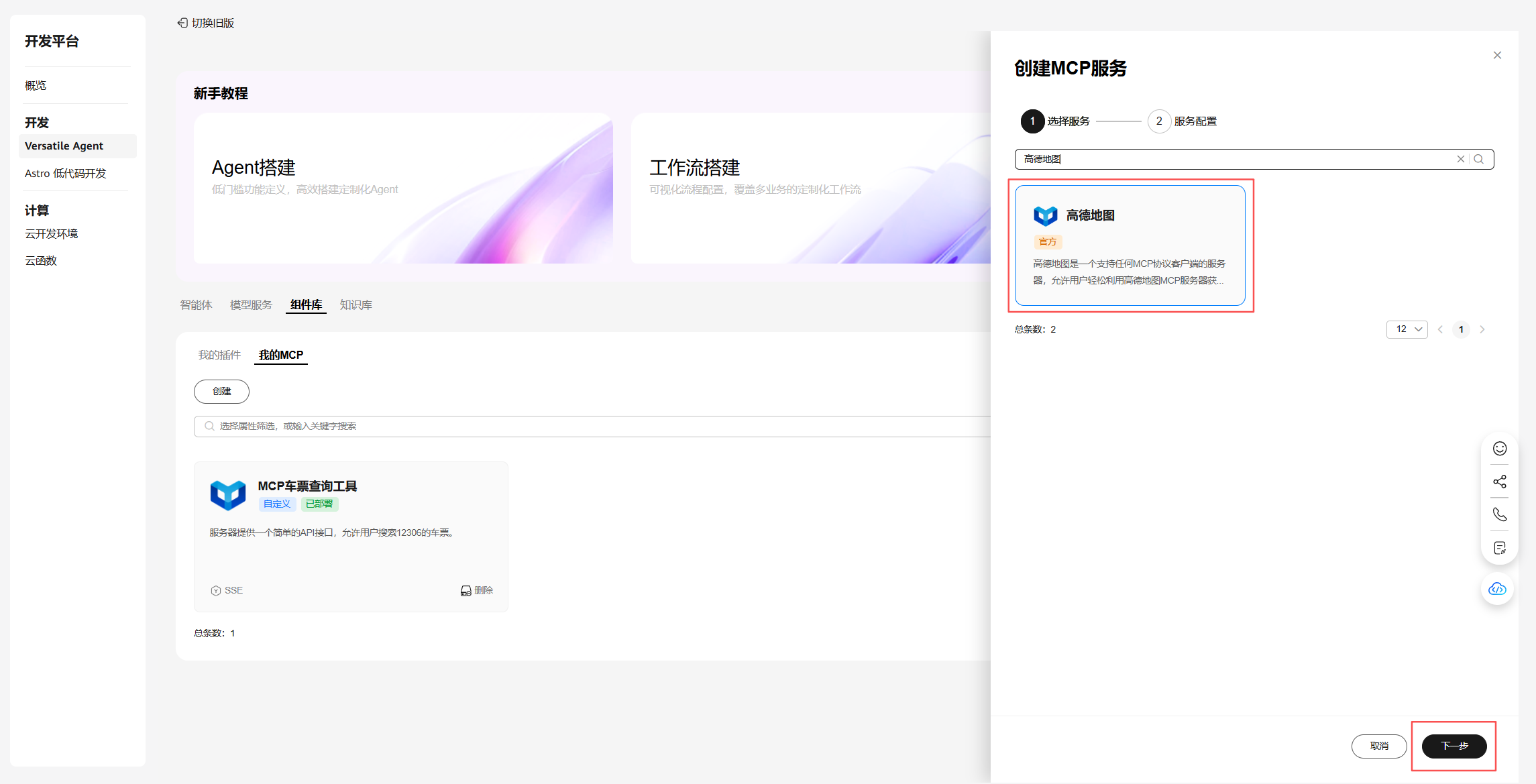Open the 模型服务 tab
This screenshot has height=784, width=1536.
pos(251,305)
